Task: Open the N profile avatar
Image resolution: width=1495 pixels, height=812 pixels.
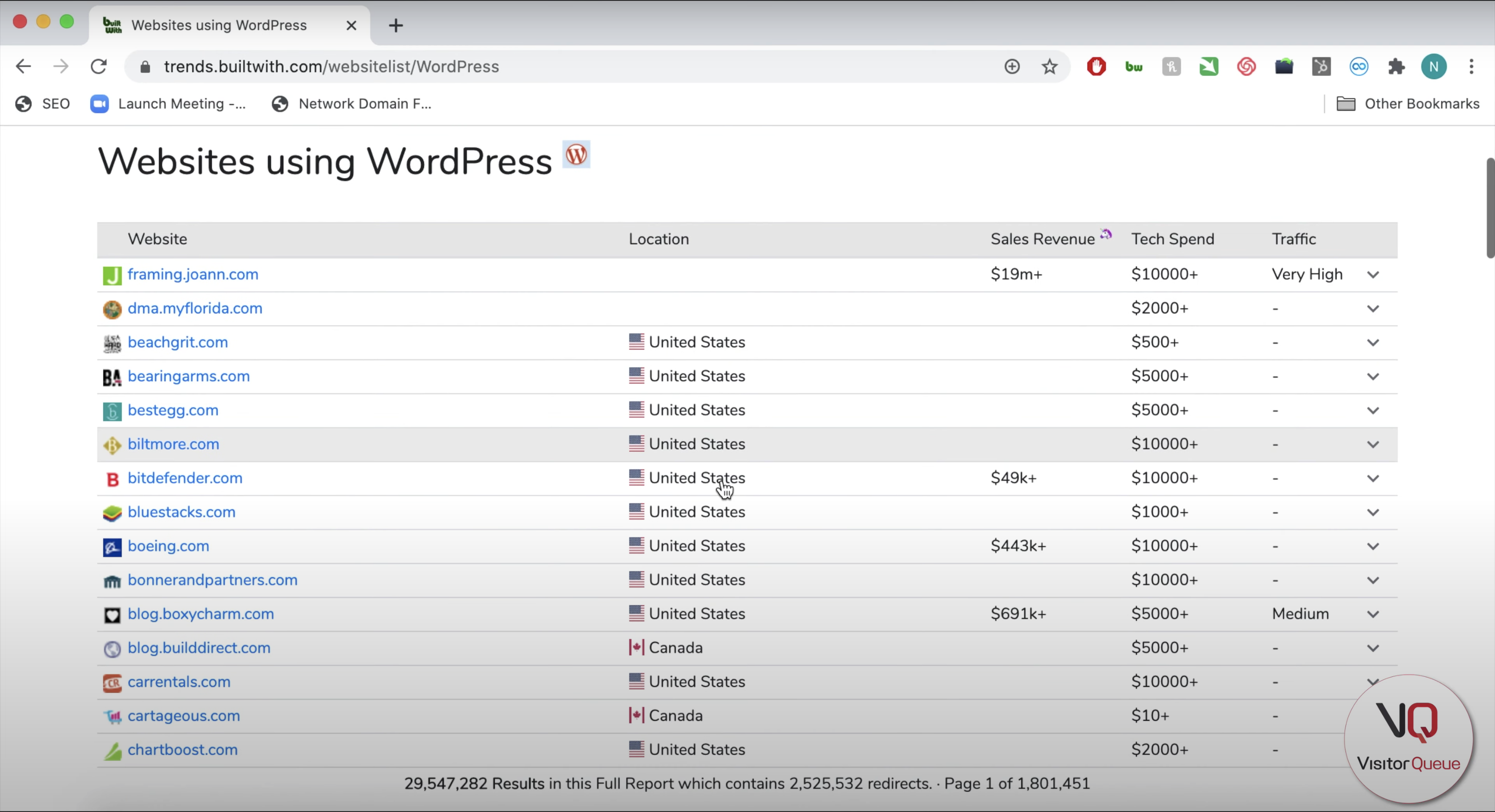Action: tap(1434, 67)
